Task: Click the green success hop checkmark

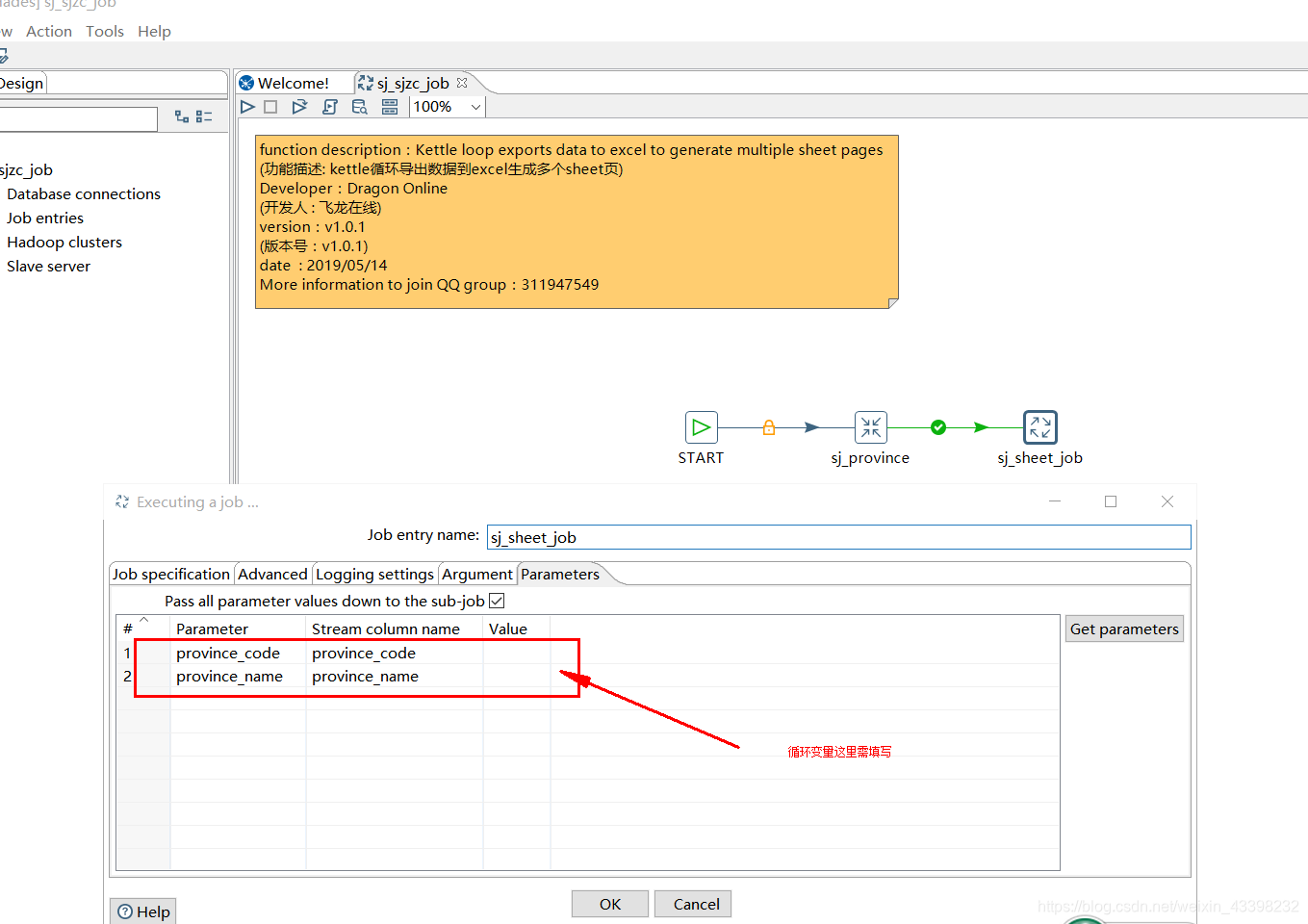Action: coord(938,427)
